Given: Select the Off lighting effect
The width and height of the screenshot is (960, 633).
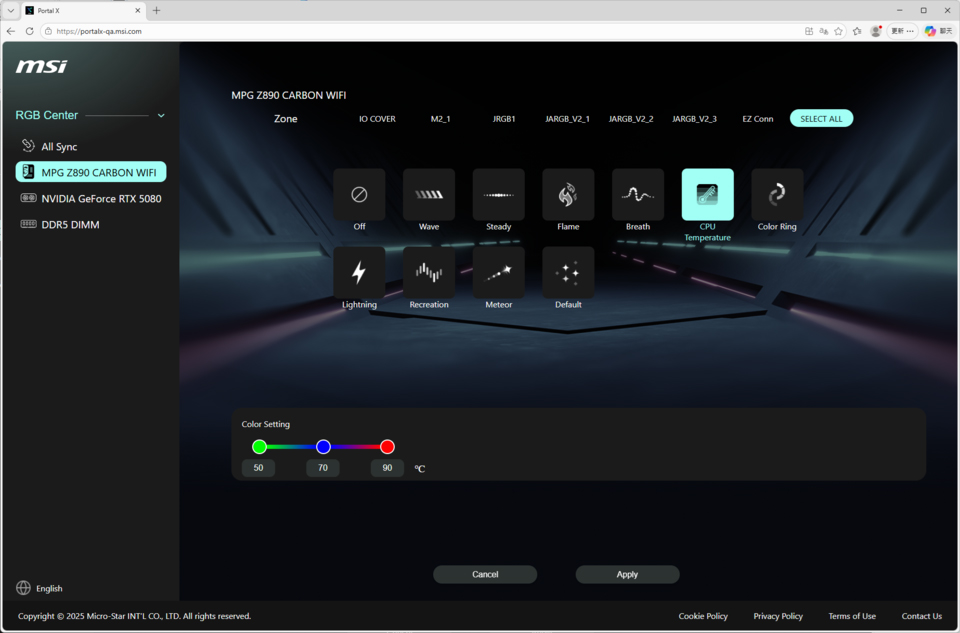Looking at the screenshot, I should (359, 195).
